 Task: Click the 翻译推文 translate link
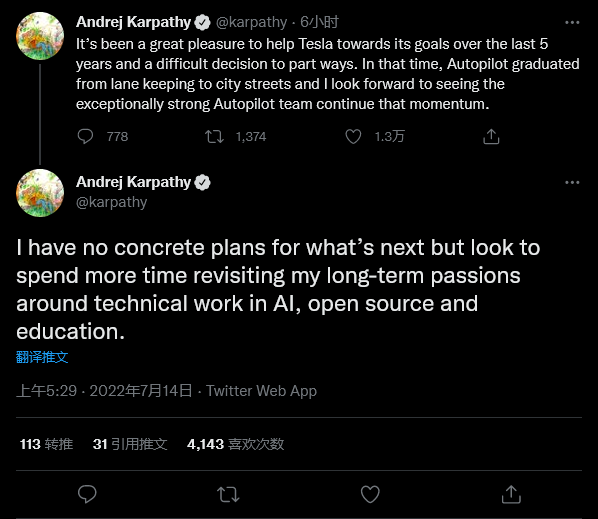click(42, 357)
